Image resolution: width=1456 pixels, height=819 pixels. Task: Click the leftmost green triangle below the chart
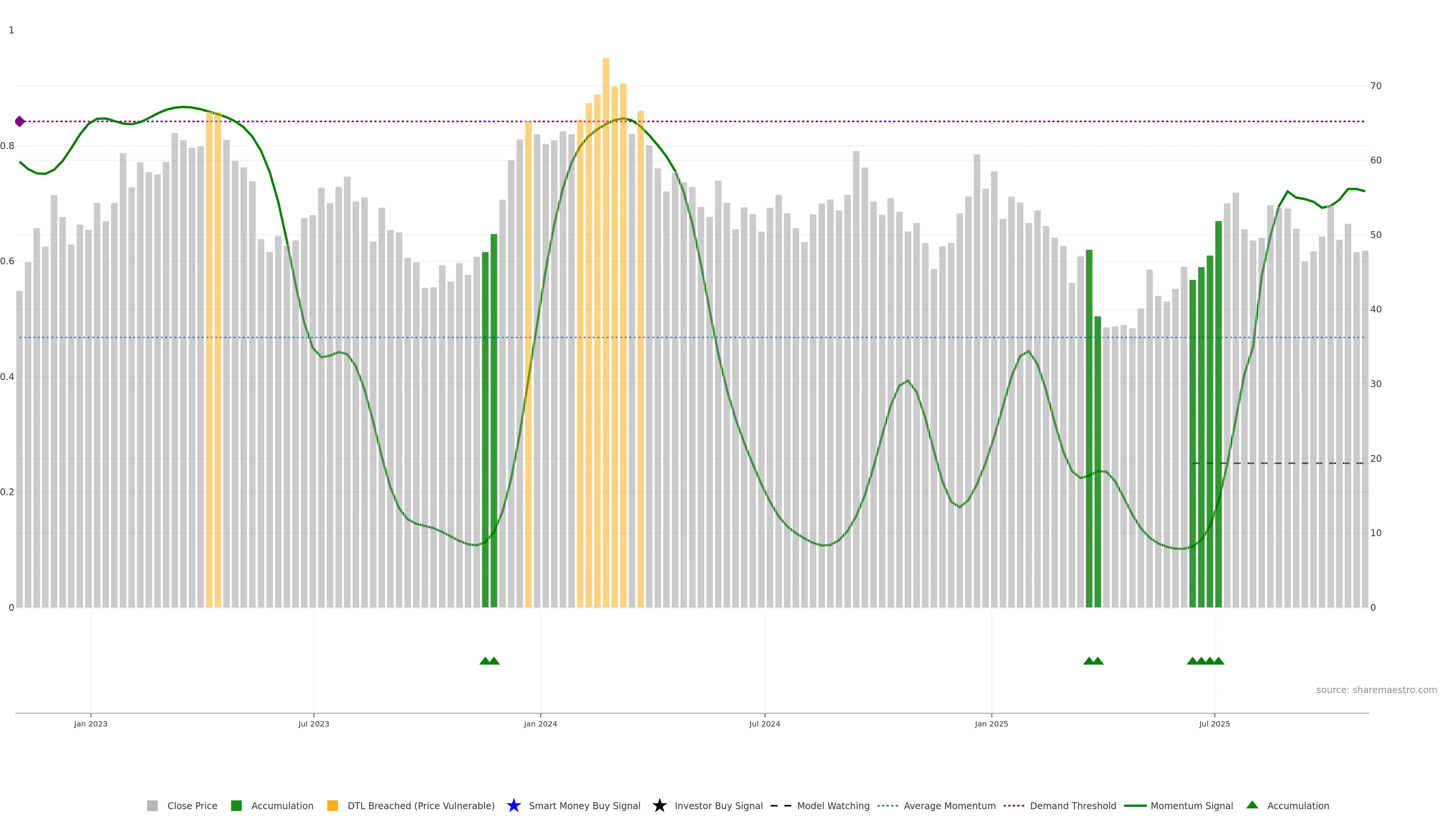click(x=485, y=661)
